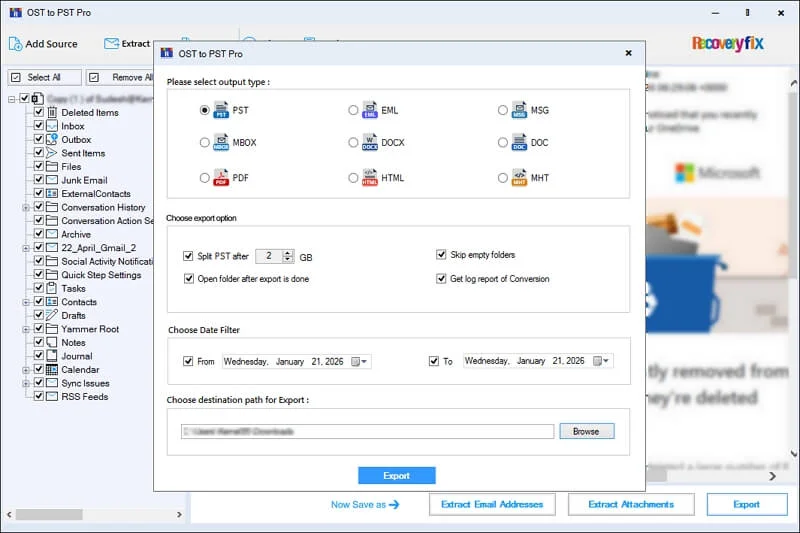Click the ExternalContacts card icon

(x=52, y=193)
